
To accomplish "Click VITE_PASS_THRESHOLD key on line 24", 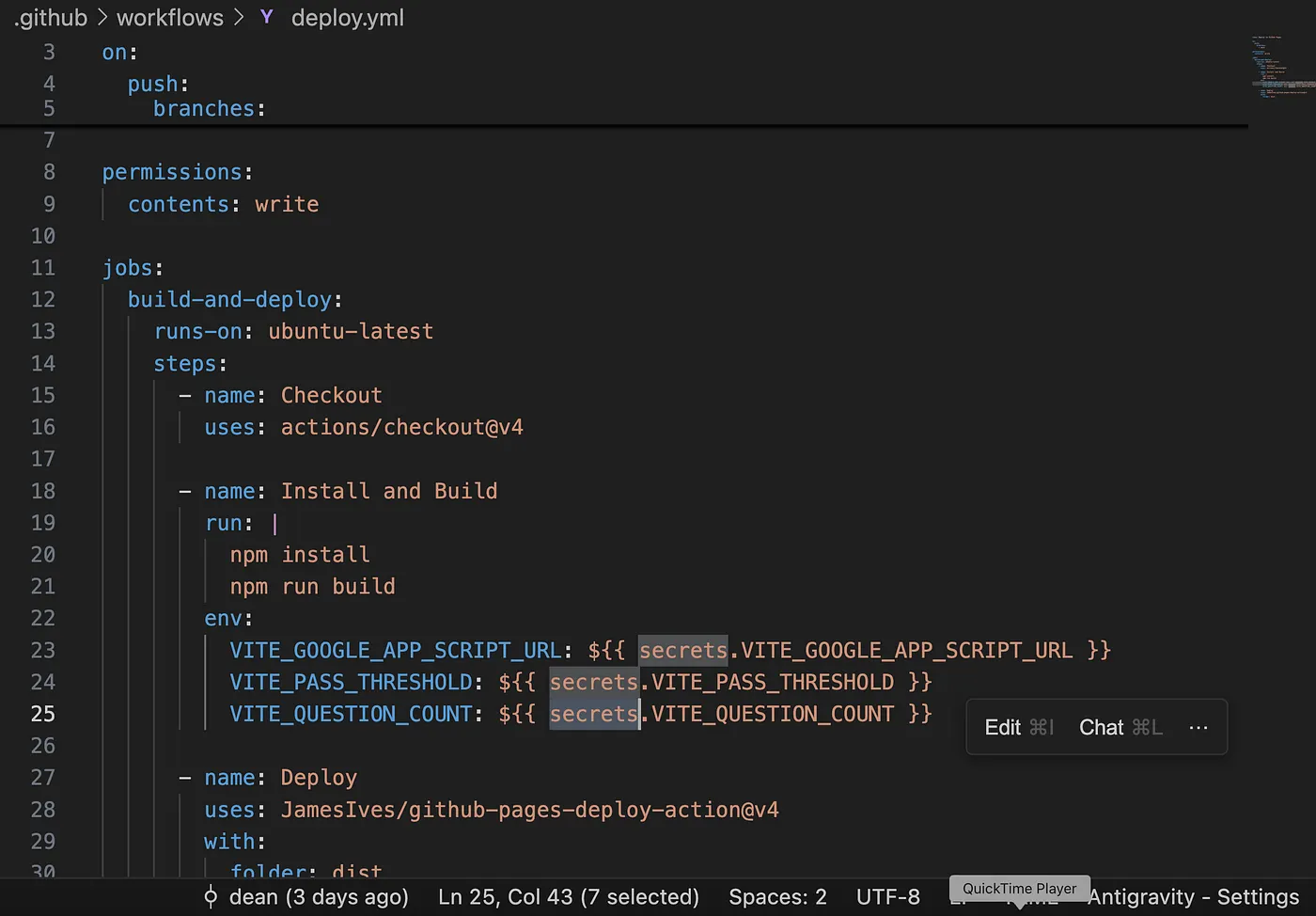I will 352,682.
